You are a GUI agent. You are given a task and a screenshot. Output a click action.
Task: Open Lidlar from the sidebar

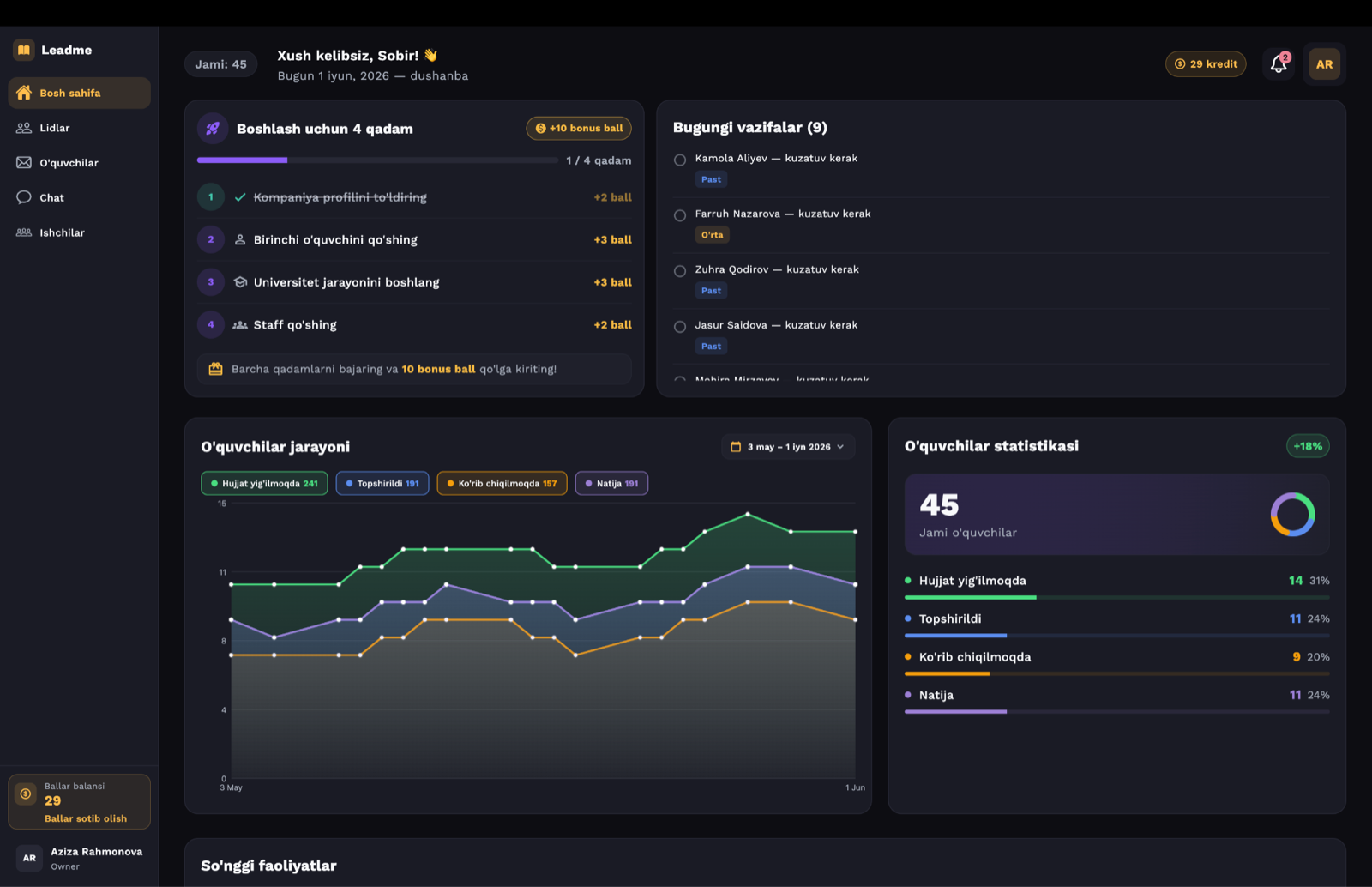point(79,128)
